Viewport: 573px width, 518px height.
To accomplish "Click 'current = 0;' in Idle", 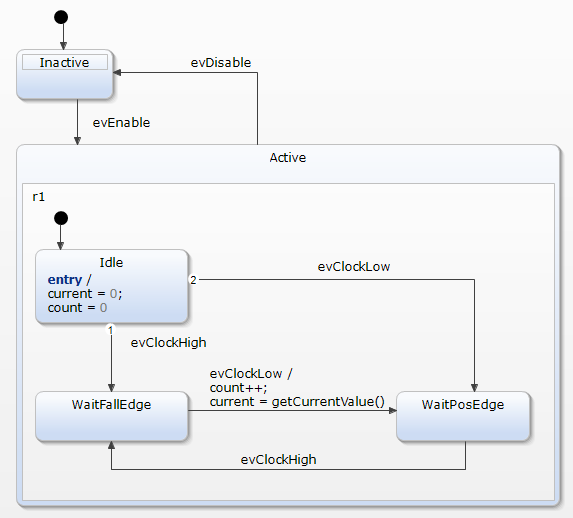I will tap(85, 294).
